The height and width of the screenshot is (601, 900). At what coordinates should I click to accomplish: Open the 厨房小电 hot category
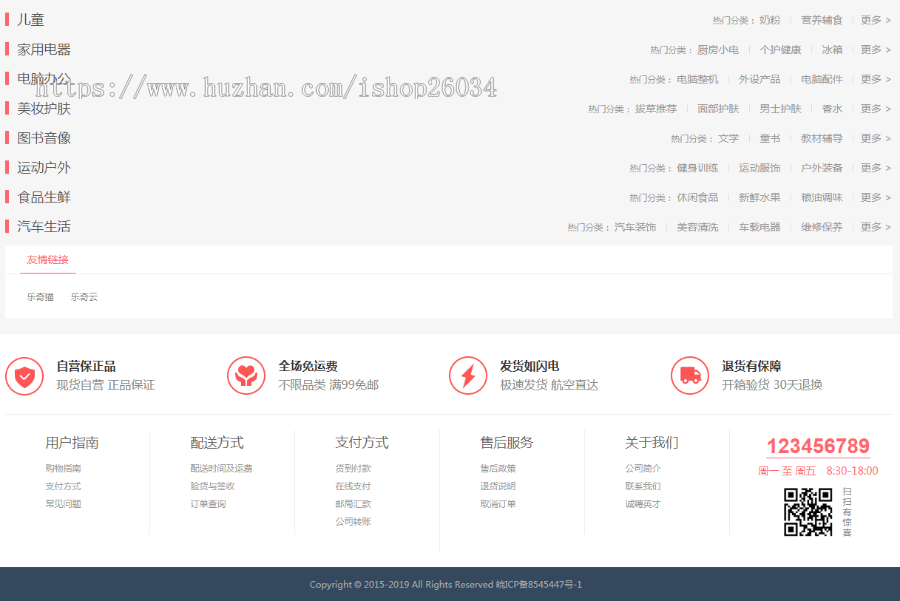coord(718,50)
